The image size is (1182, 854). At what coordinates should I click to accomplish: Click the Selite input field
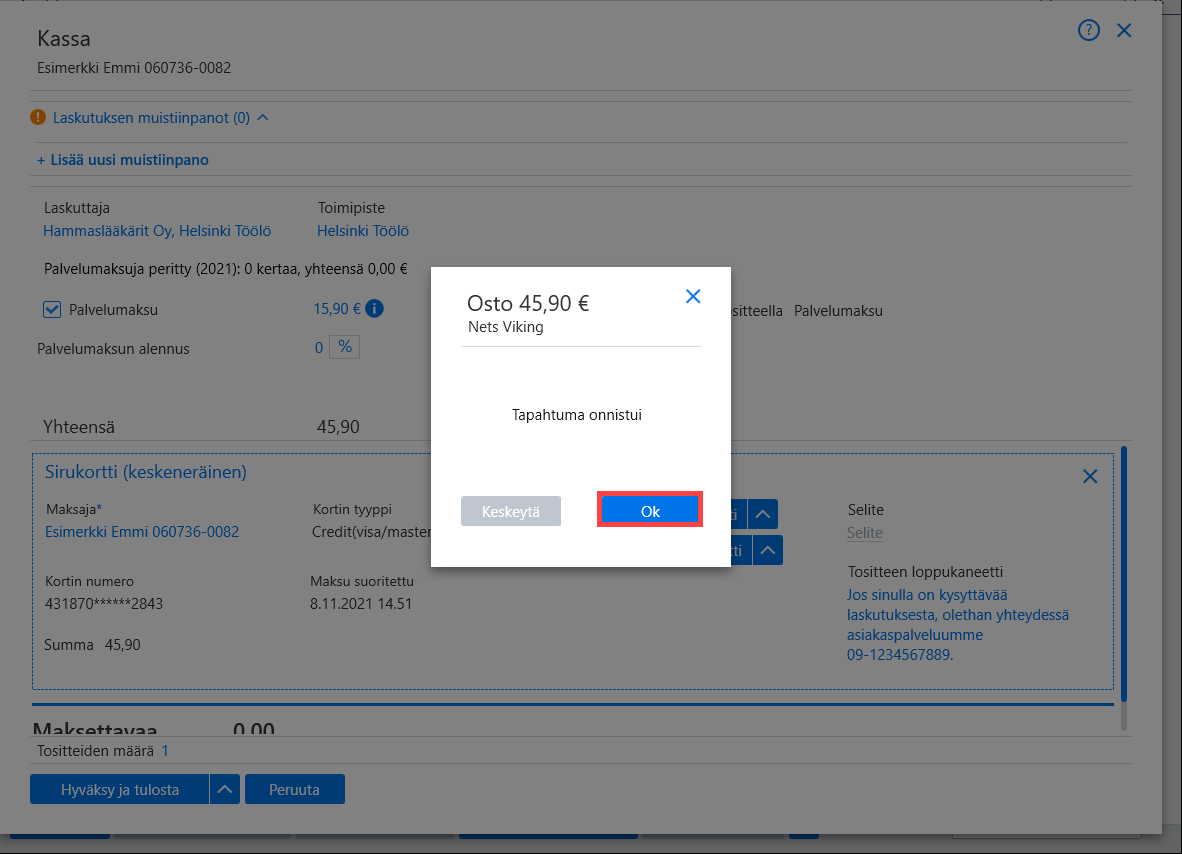pos(865,533)
